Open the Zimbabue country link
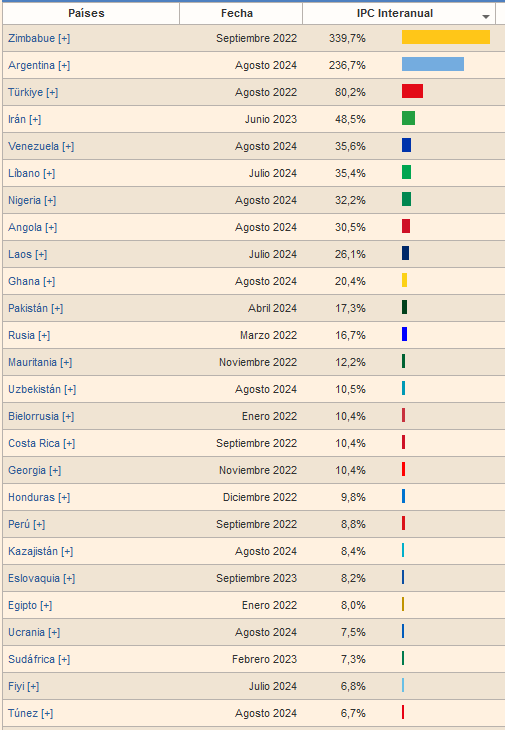The width and height of the screenshot is (505, 730). 31,38
